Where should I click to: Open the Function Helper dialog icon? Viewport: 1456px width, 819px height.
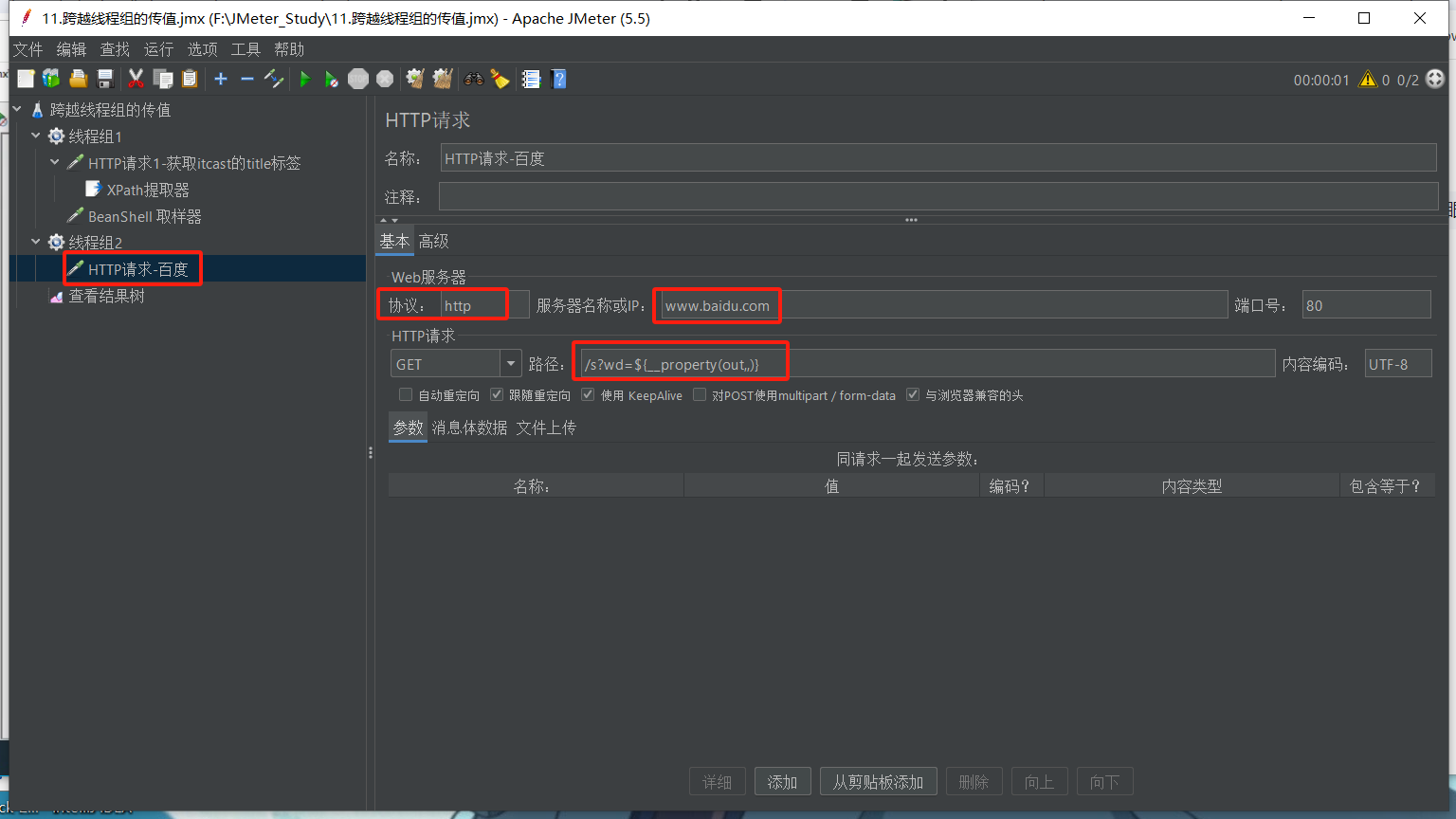click(x=531, y=79)
